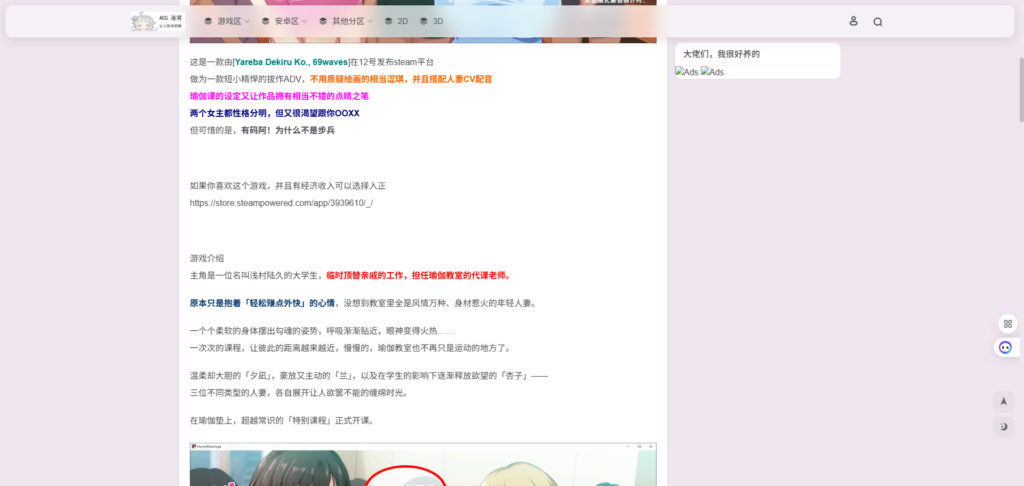Click the Yareba Dekiru Ko., 69waves link

pos(291,62)
